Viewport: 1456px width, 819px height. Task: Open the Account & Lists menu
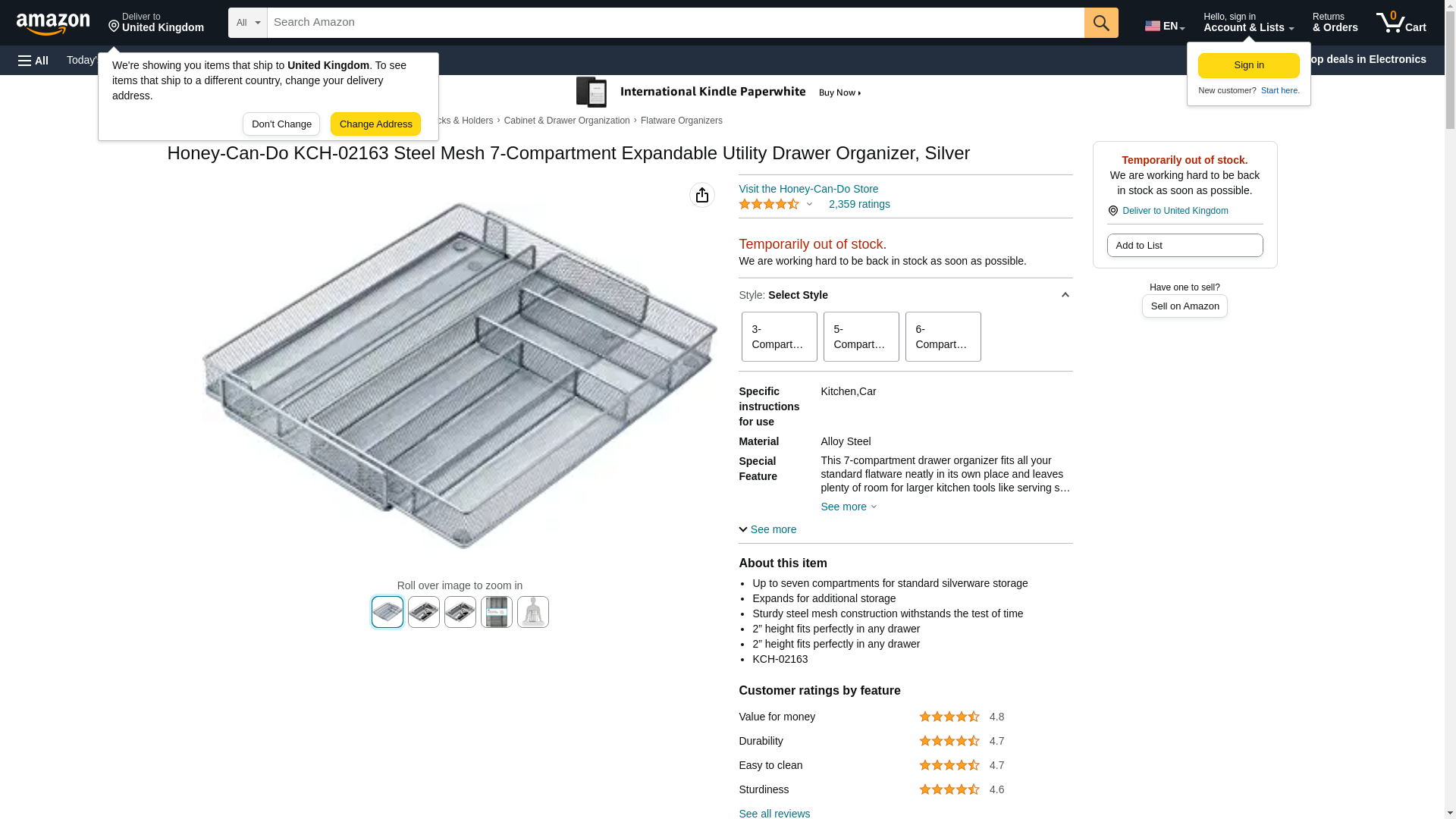(1248, 23)
